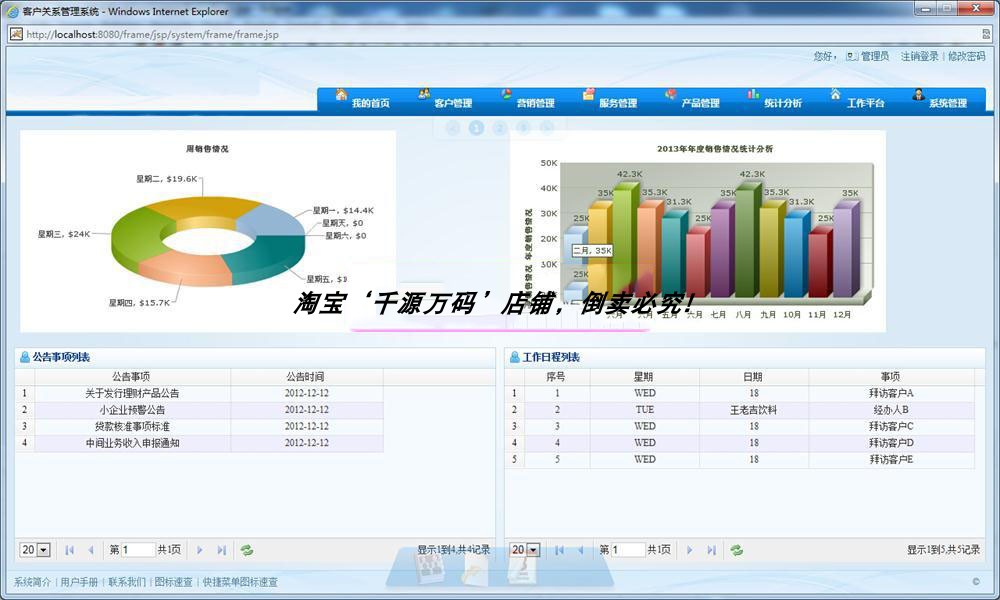The width and height of the screenshot is (1000, 600).
Task: Sort by the 日期 column header
Action: tap(753, 377)
